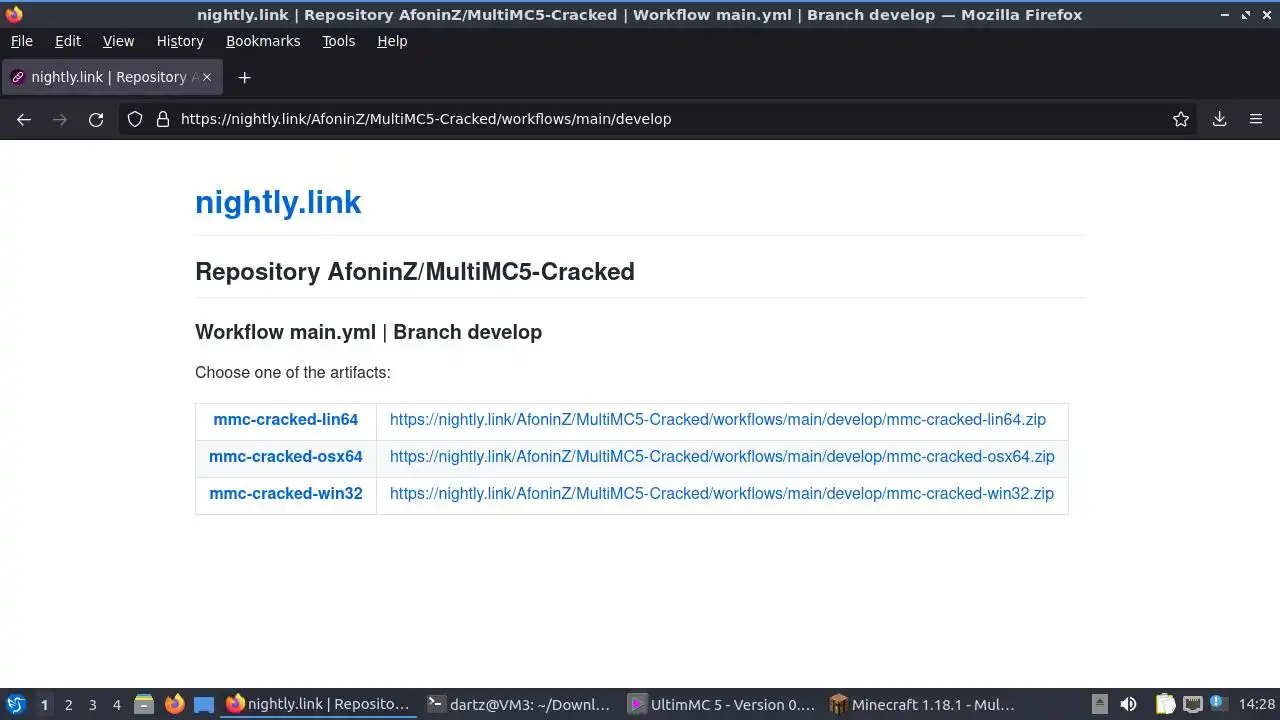Click the 'Choose one of the artifacts' text
The image size is (1280, 720).
pyautogui.click(x=293, y=373)
